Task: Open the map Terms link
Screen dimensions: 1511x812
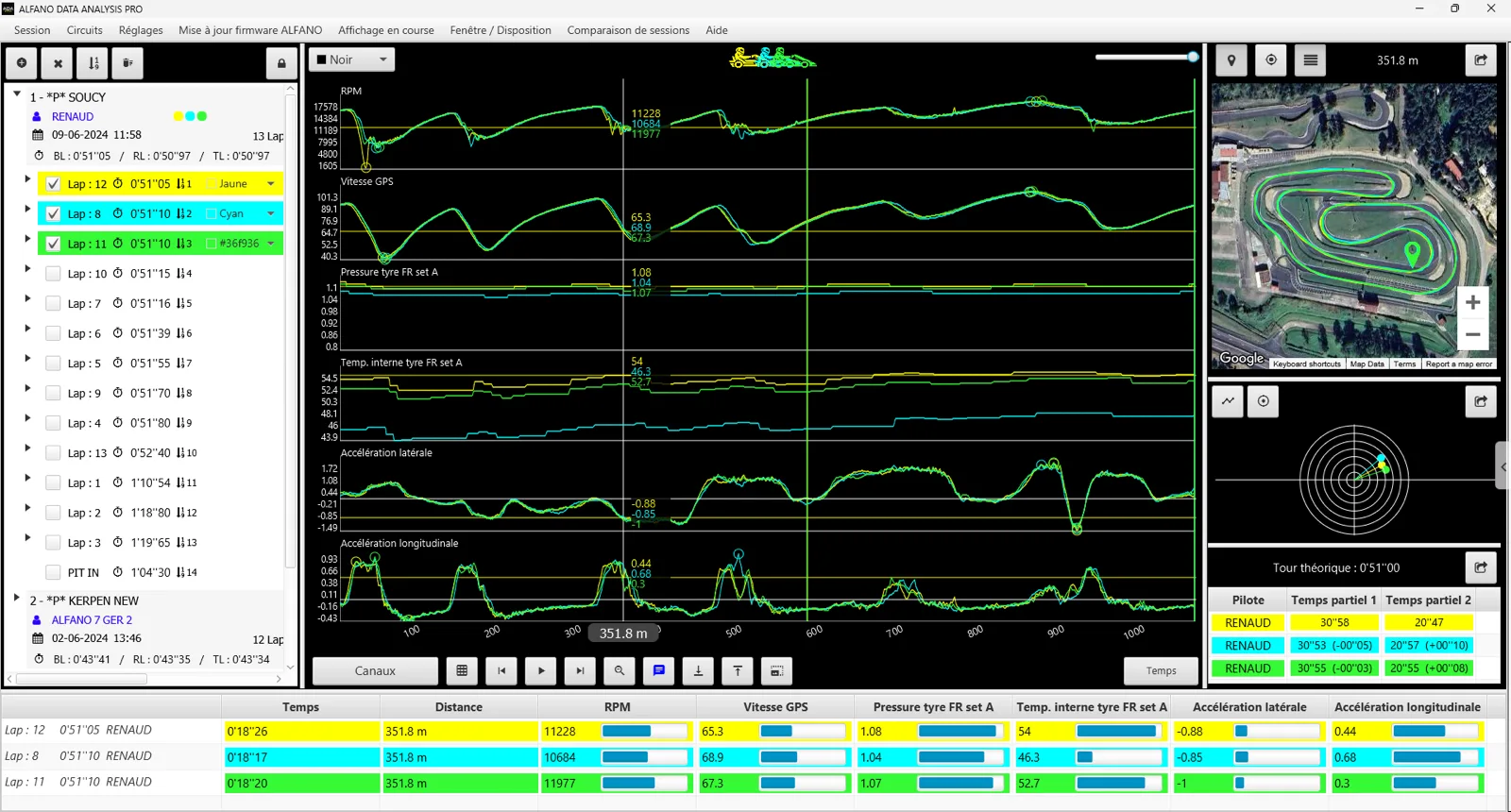Action: point(1404,364)
